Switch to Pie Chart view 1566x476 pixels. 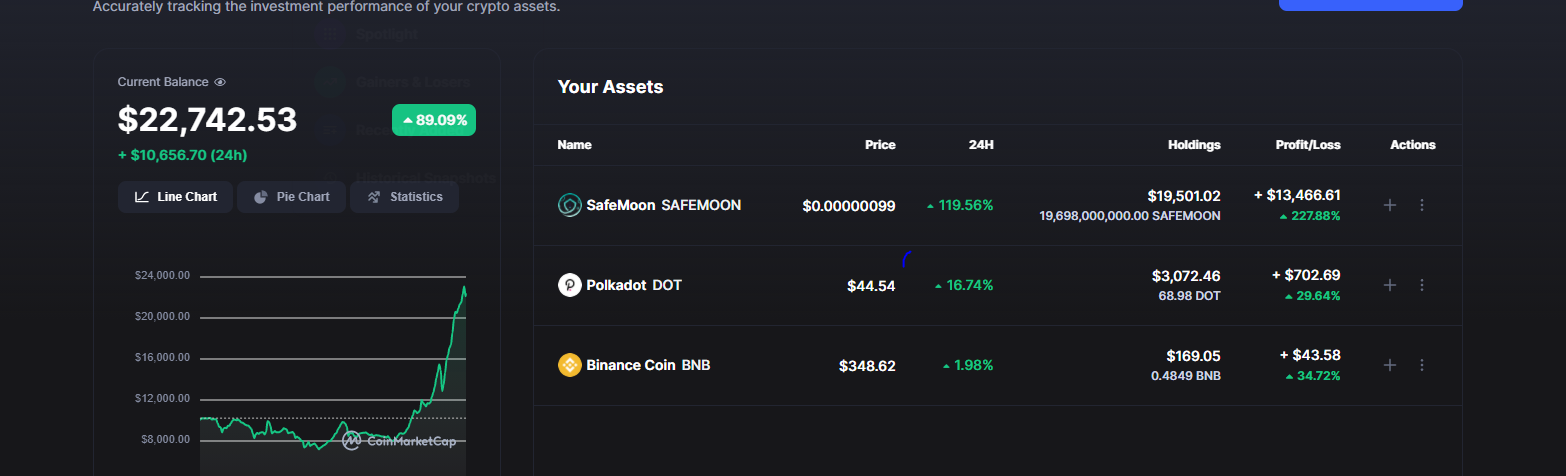click(291, 197)
